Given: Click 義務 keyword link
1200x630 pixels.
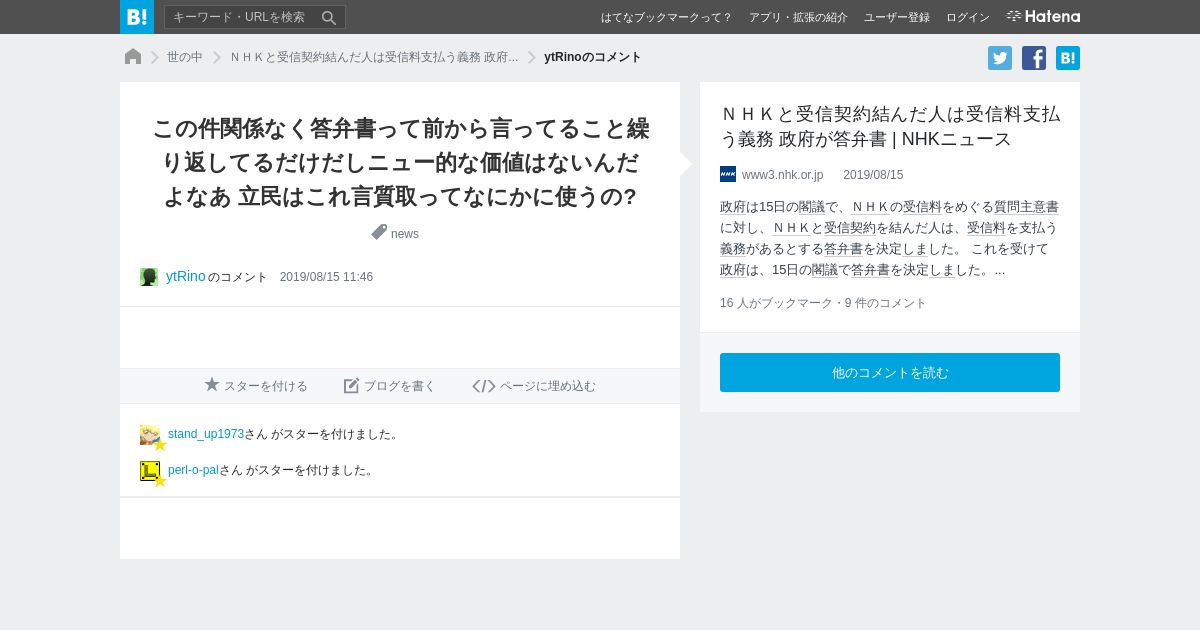Looking at the screenshot, I should [733, 249].
